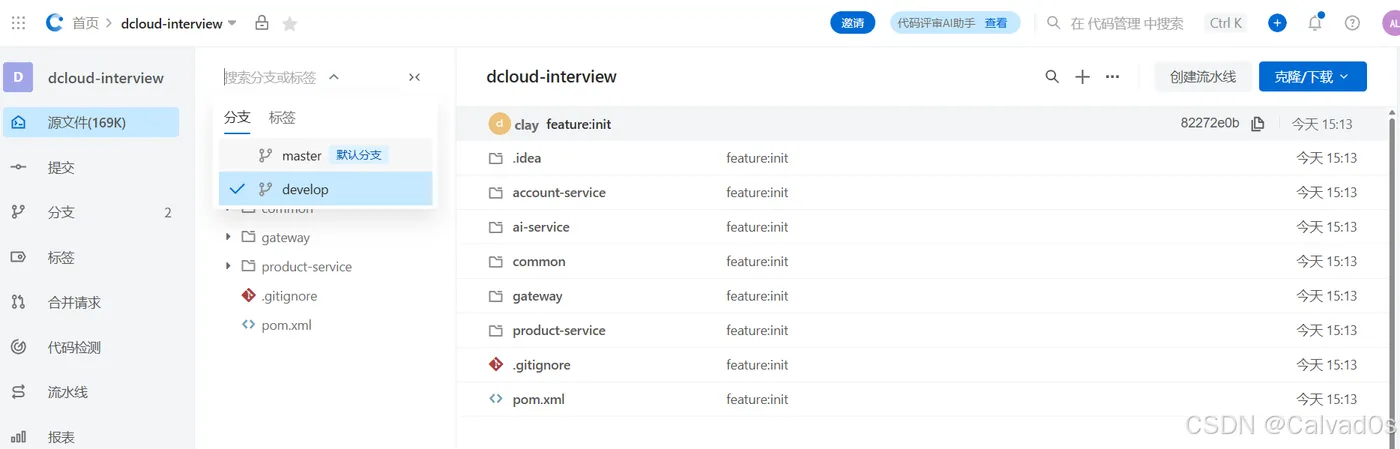This screenshot has height=449, width=1400.
Task: Expand the product-service folder in tree
Action: (x=228, y=267)
